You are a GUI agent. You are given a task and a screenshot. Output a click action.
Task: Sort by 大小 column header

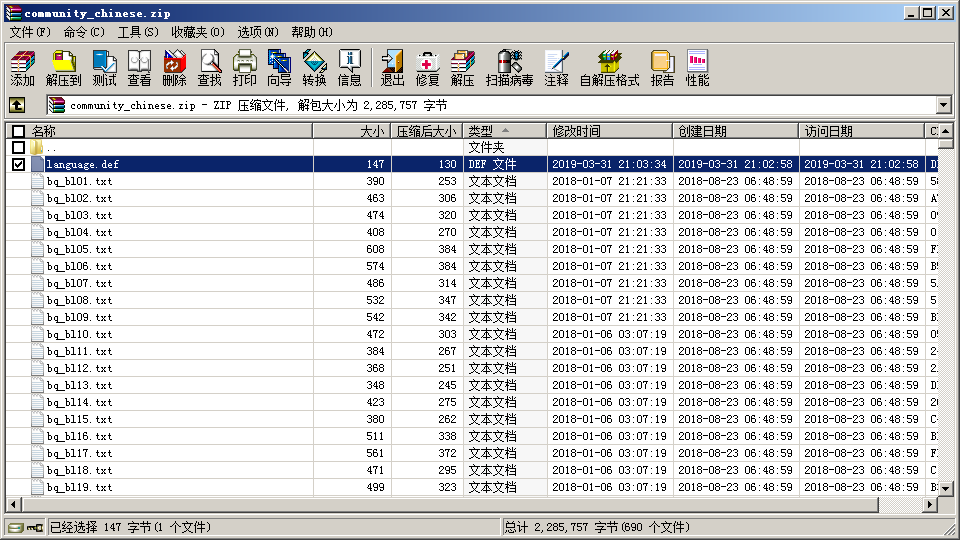tap(352, 131)
